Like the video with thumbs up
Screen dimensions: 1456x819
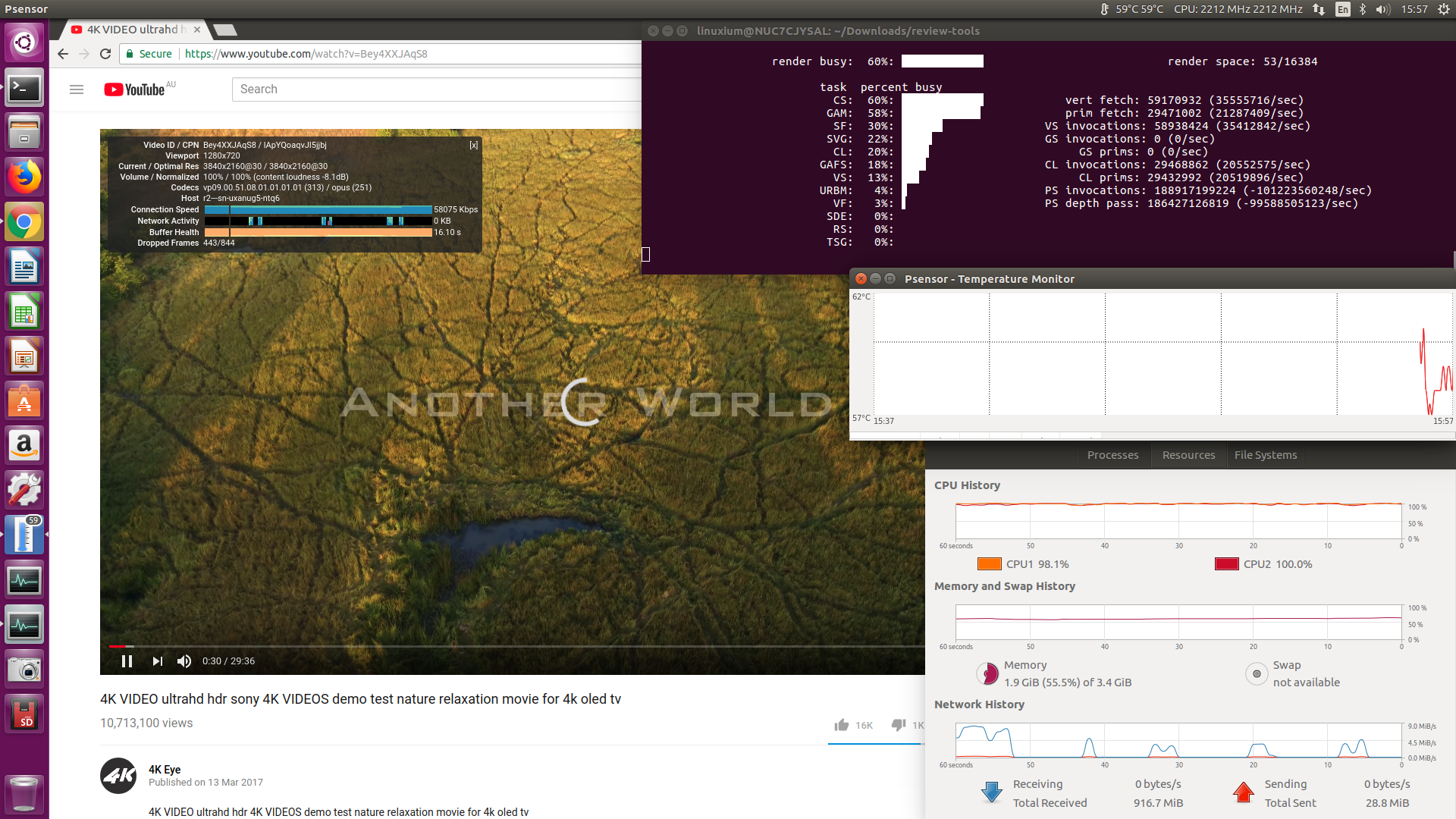pos(842,725)
